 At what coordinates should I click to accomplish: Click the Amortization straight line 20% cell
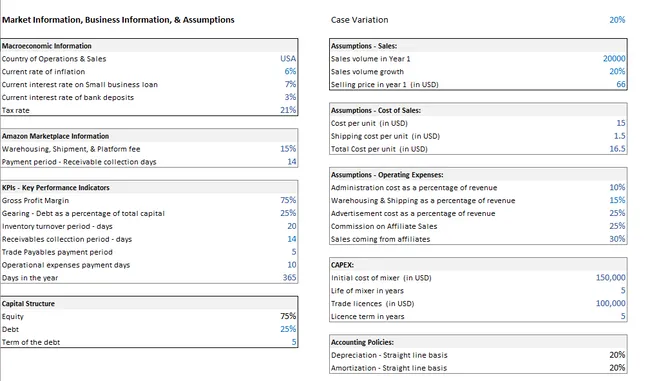point(617,368)
